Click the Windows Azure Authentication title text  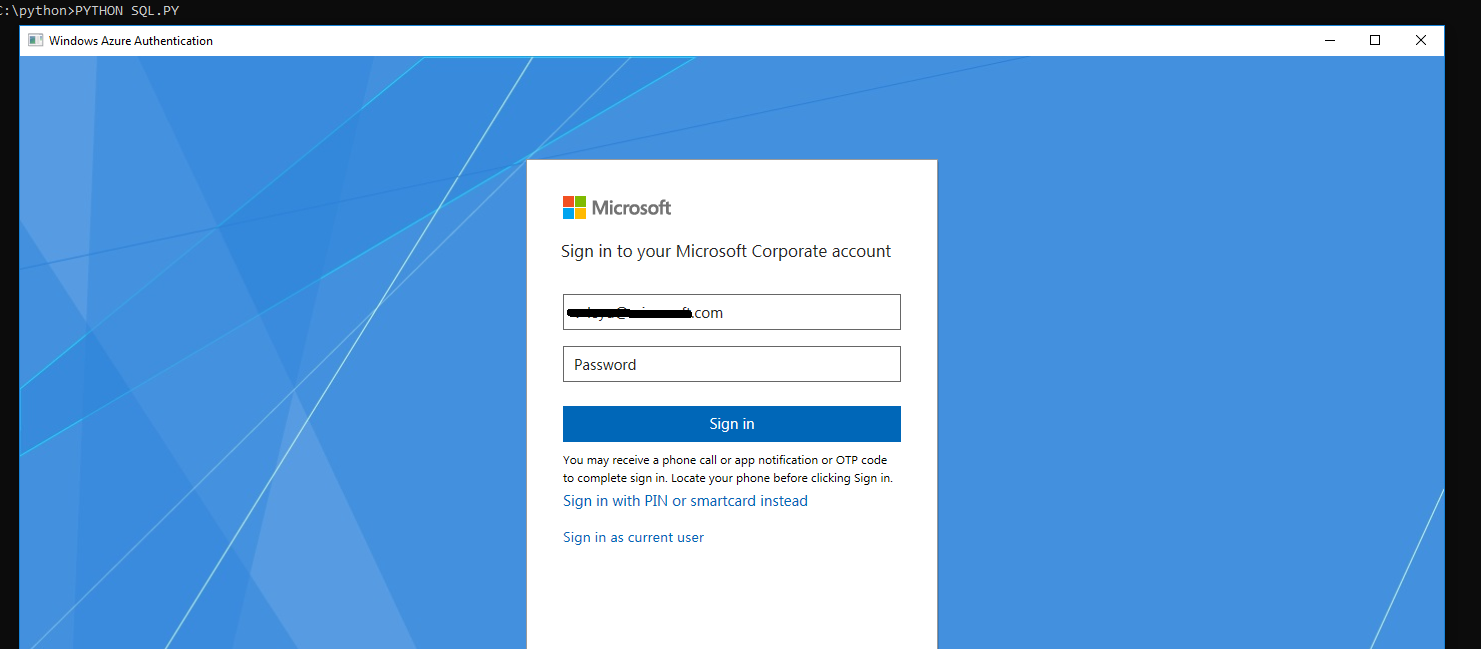click(x=131, y=41)
